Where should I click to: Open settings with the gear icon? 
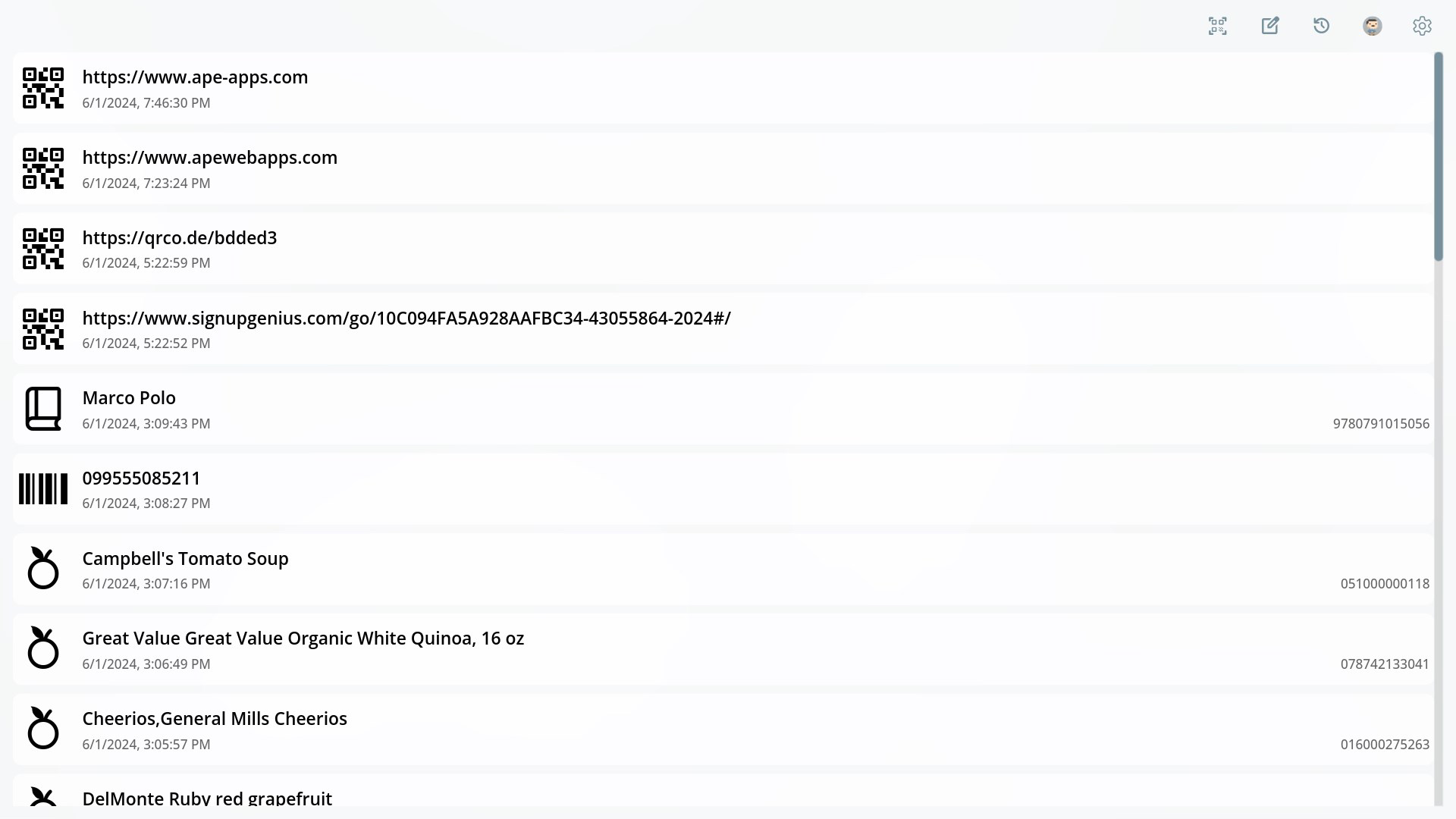1422,25
